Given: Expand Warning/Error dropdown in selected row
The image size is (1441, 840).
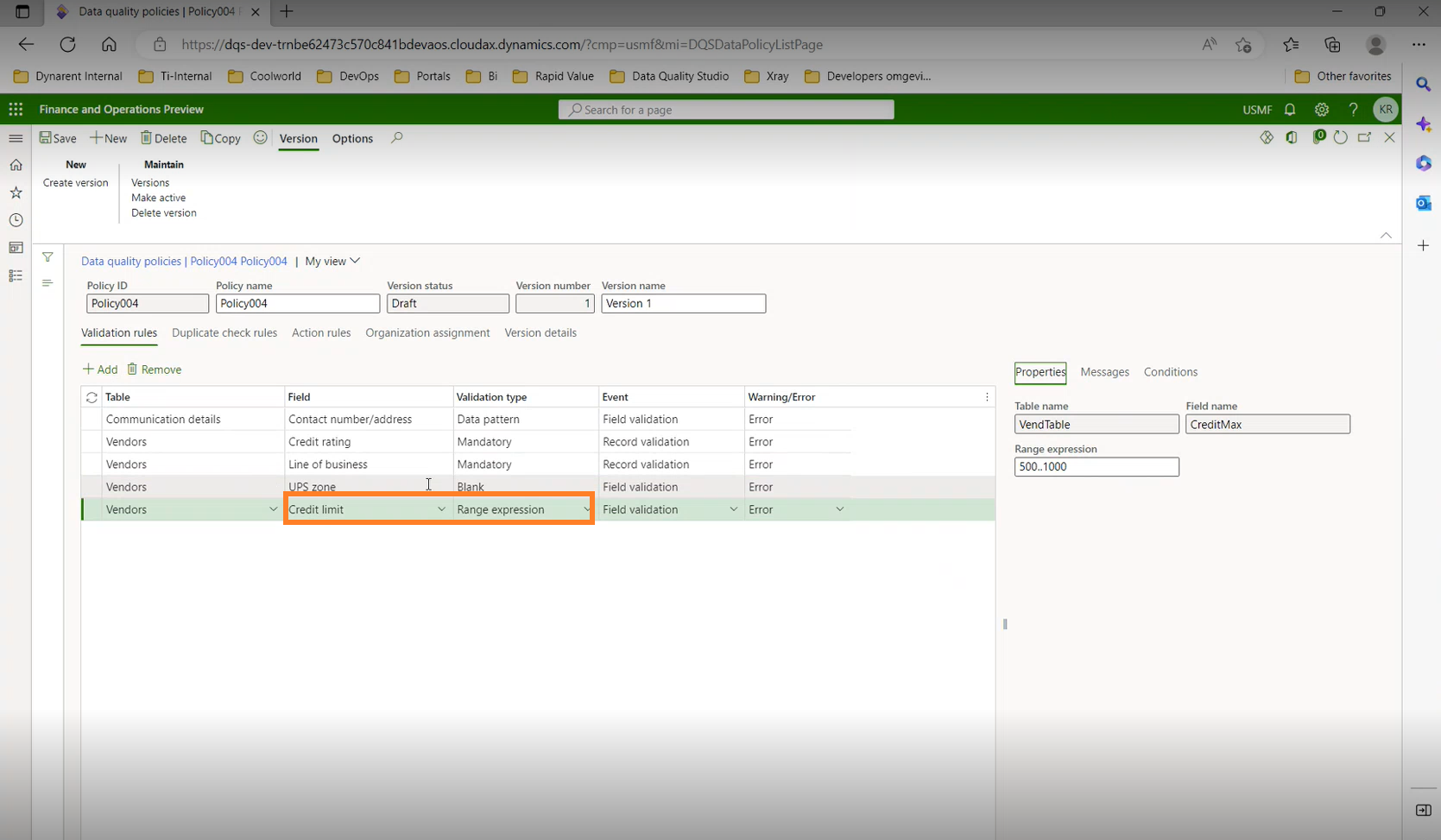Looking at the screenshot, I should click(x=839, y=509).
